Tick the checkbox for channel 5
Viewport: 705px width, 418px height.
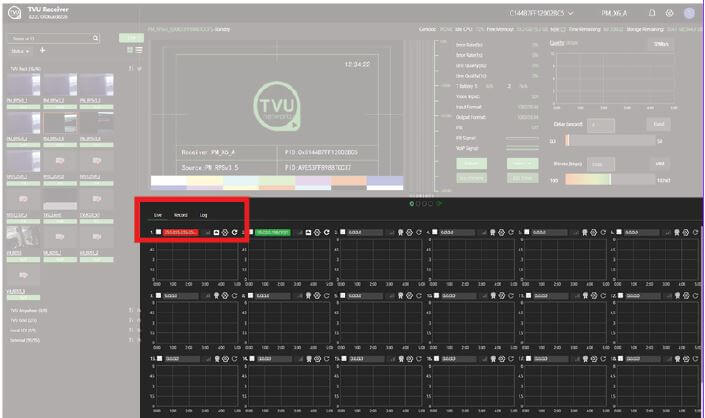coord(527,232)
